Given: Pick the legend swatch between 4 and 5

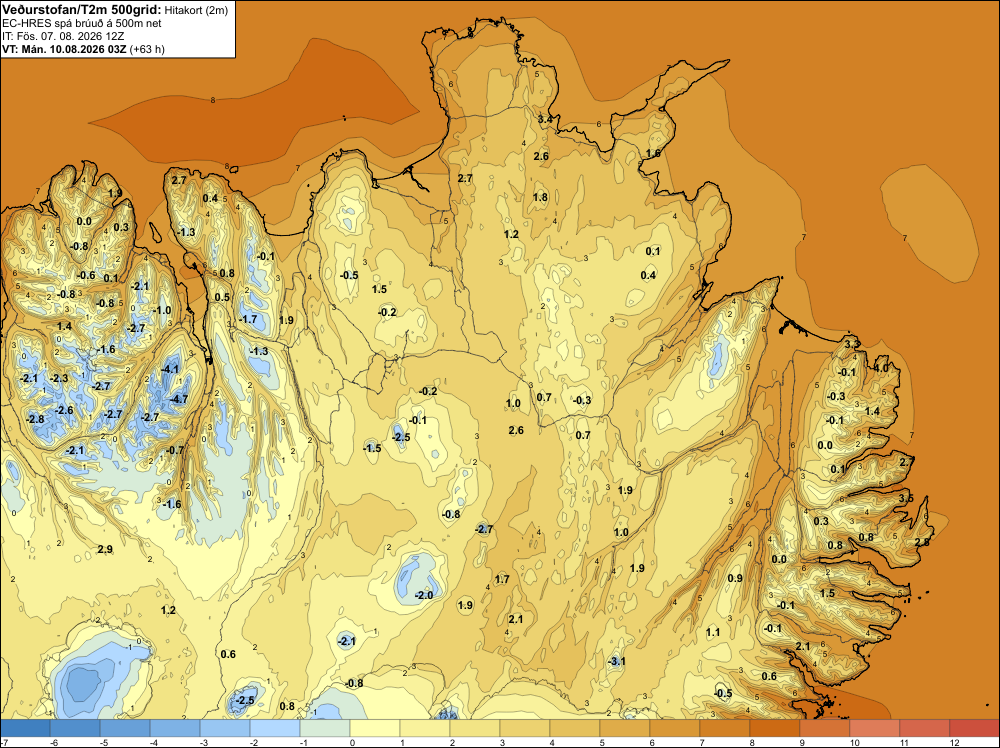Looking at the screenshot, I should tap(575, 728).
